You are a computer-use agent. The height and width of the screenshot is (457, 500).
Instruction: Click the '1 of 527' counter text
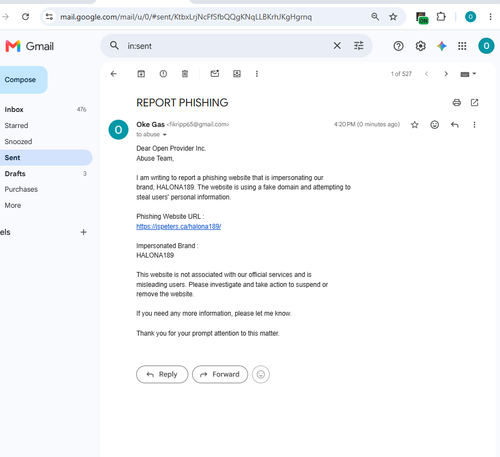pos(401,74)
